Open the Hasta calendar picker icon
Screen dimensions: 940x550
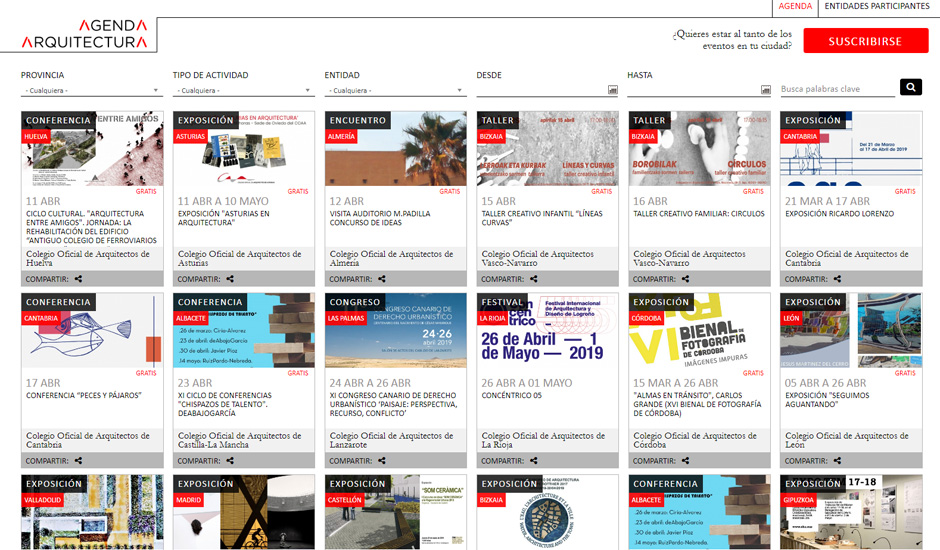tap(766, 90)
